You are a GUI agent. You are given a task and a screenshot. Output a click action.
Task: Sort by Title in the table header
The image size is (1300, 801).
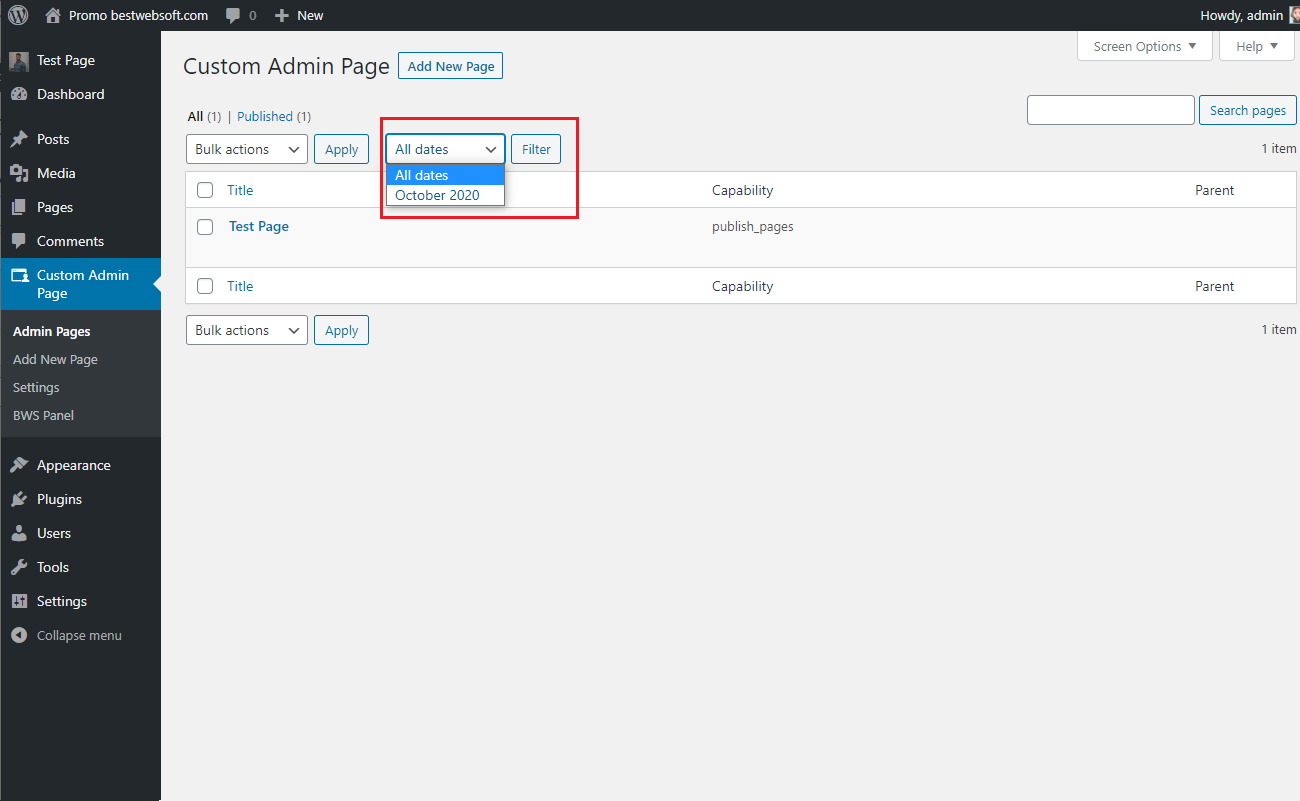[x=240, y=190]
